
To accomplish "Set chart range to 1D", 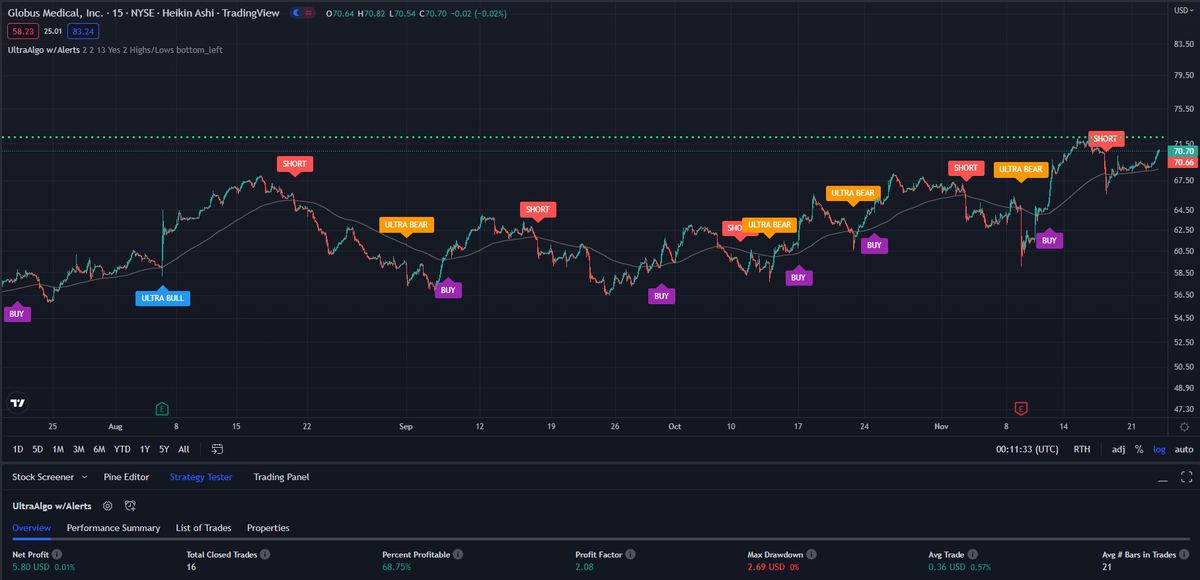I will [x=18, y=449].
